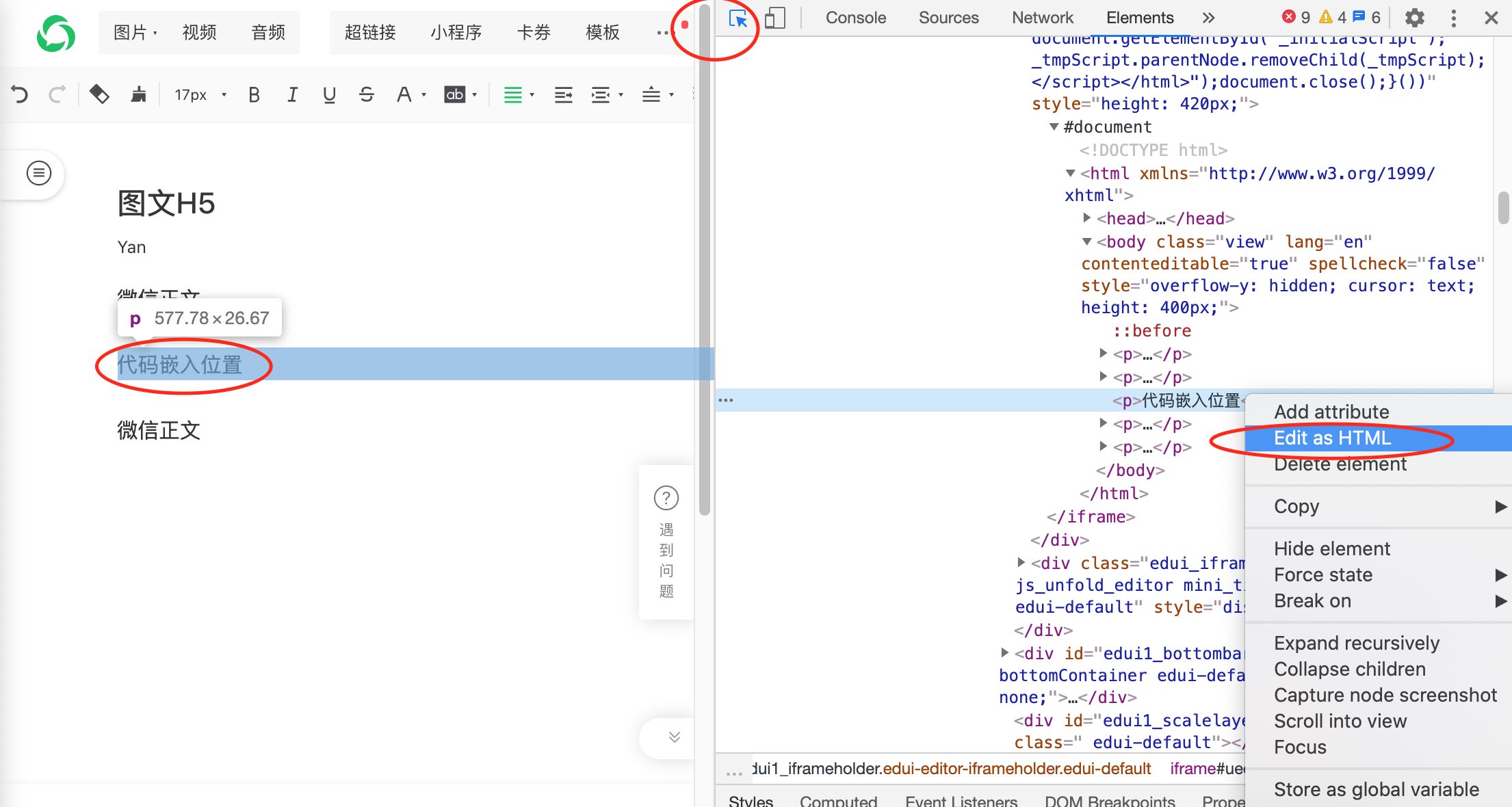The image size is (1512, 807).
Task: Toggle underline formatting
Action: click(x=329, y=95)
